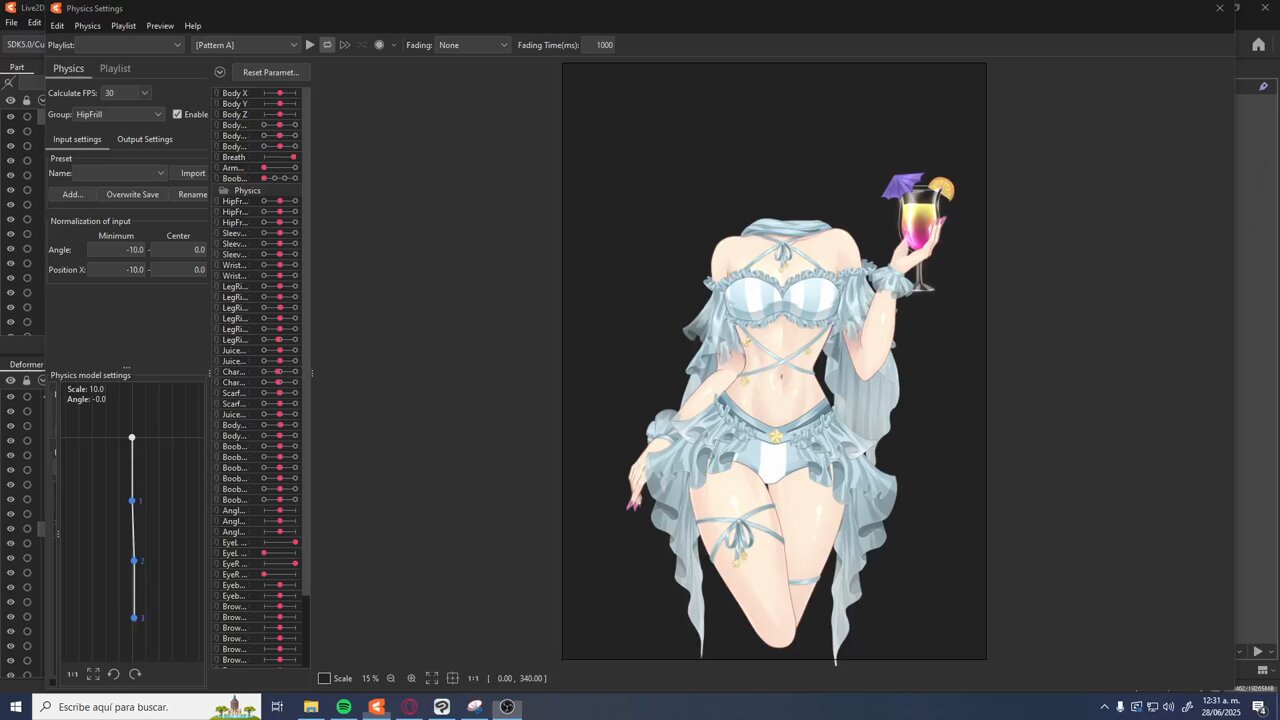Open the Group HipFrill dropdown
This screenshot has width=1280, height=720.
[119, 114]
